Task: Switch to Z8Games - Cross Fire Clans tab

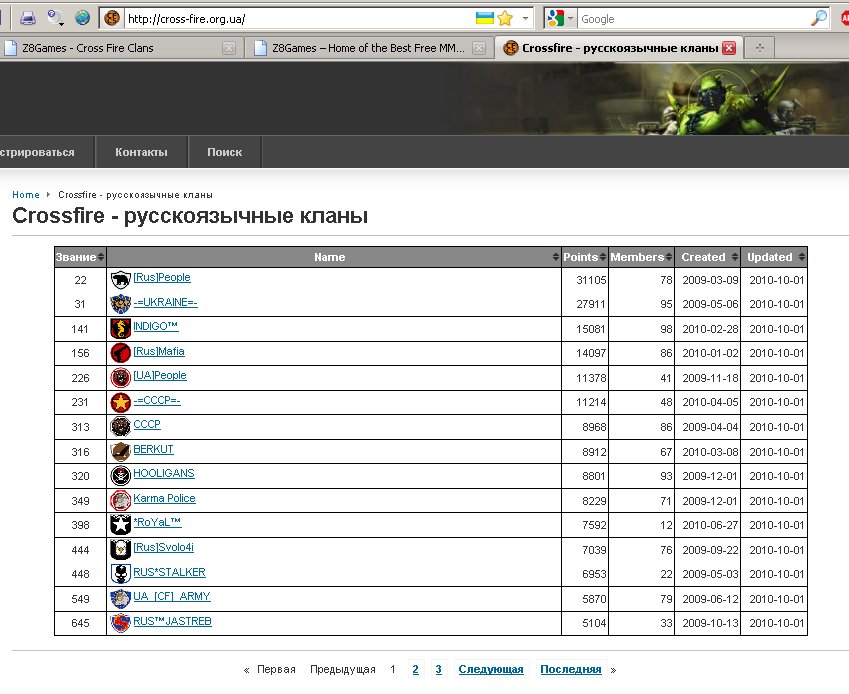Action: 121,48
